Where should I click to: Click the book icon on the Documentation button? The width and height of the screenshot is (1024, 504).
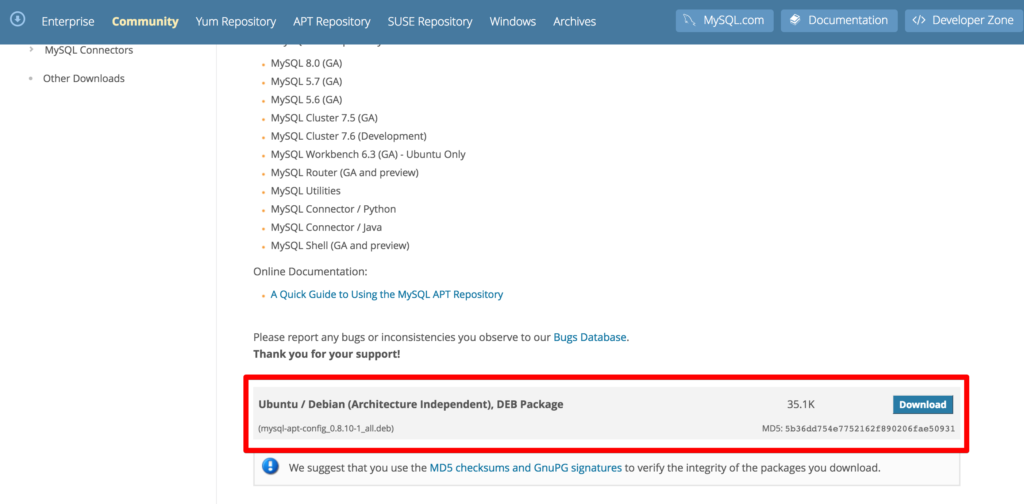[x=795, y=20]
